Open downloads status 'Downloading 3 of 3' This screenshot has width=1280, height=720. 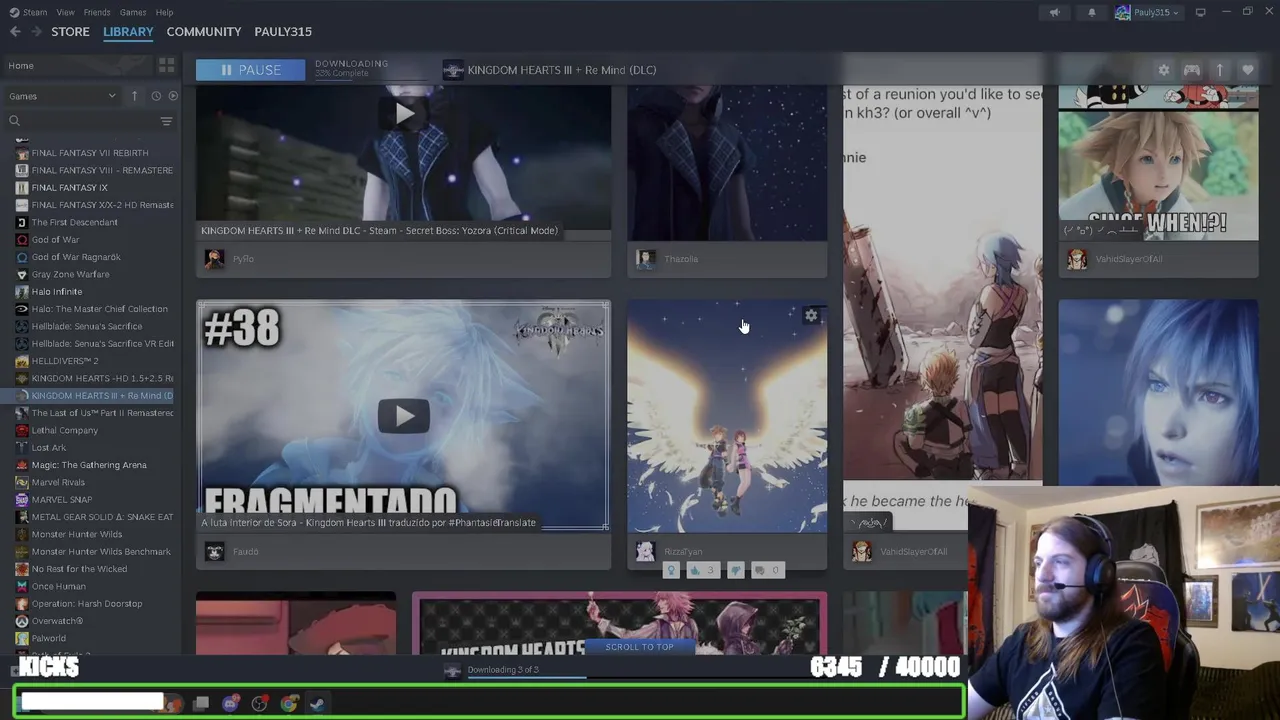tap(503, 670)
